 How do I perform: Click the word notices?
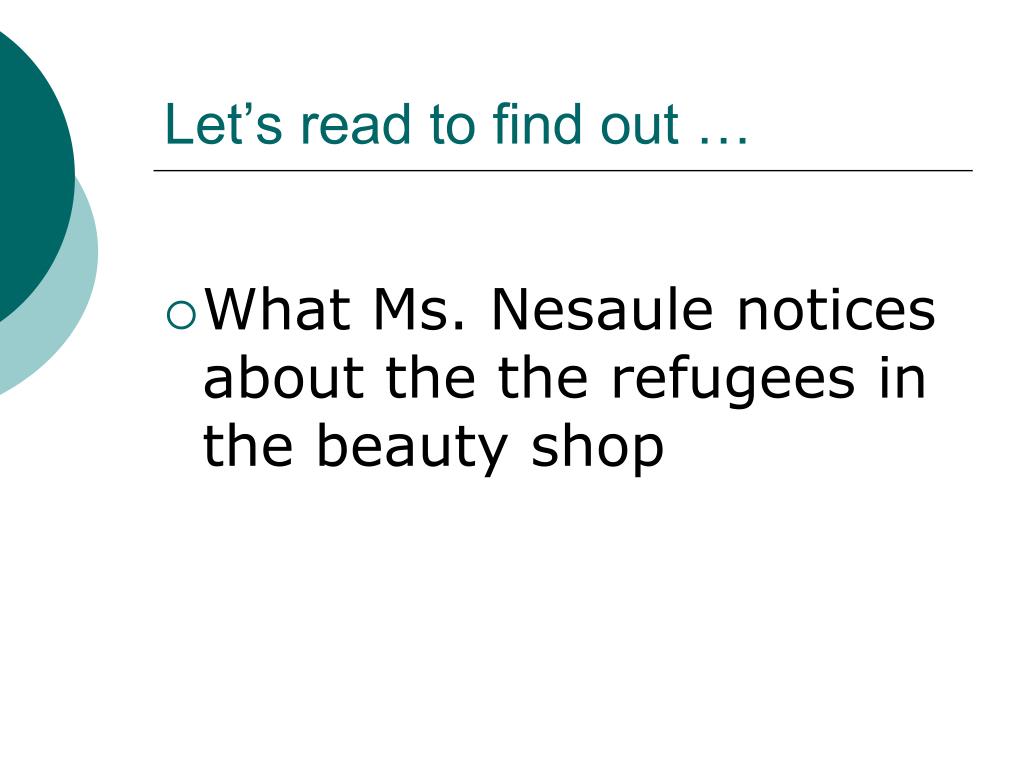837,309
